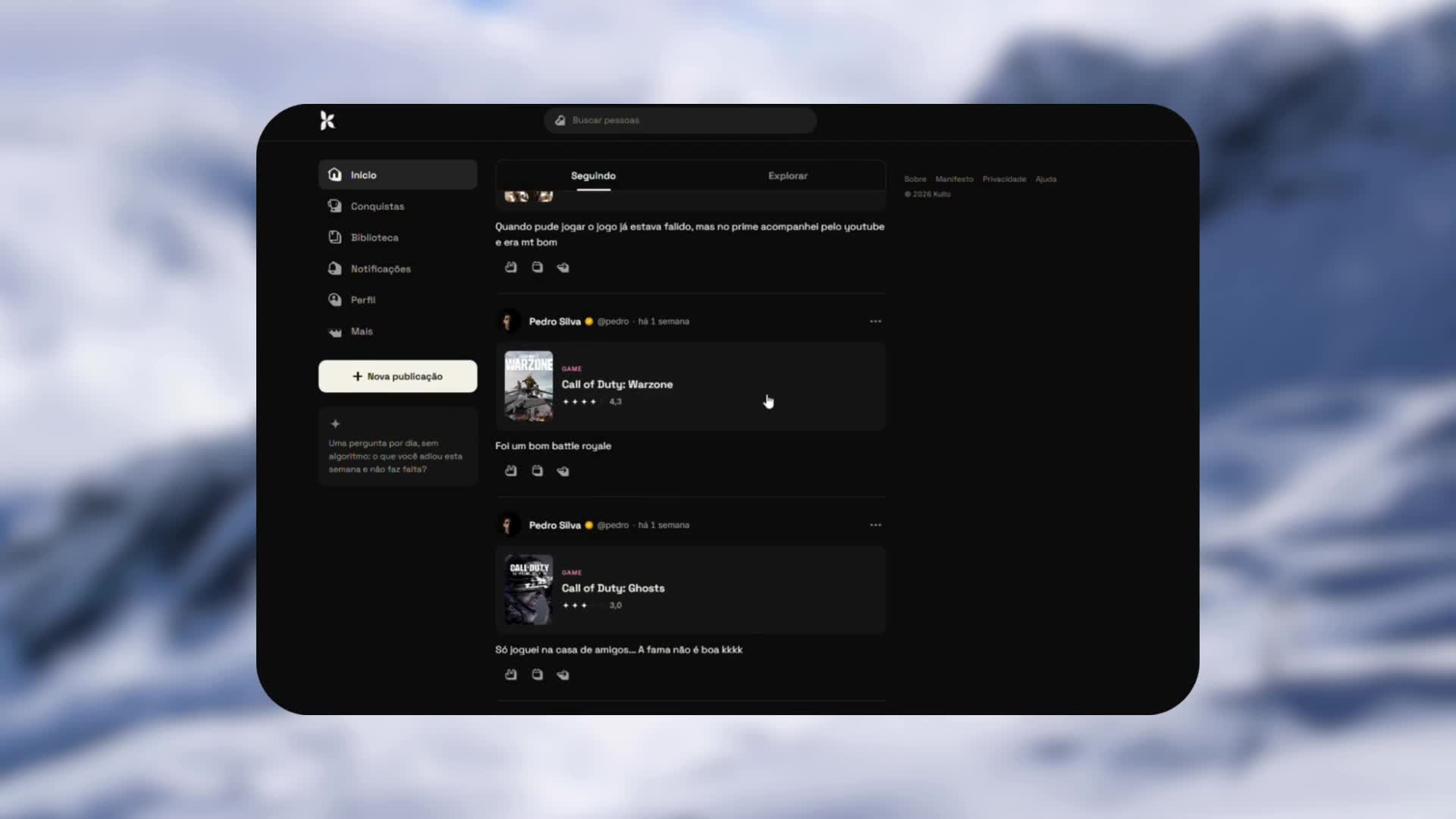Click the 'Nova publicação' button
This screenshot has height=819, width=1456.
click(x=397, y=376)
